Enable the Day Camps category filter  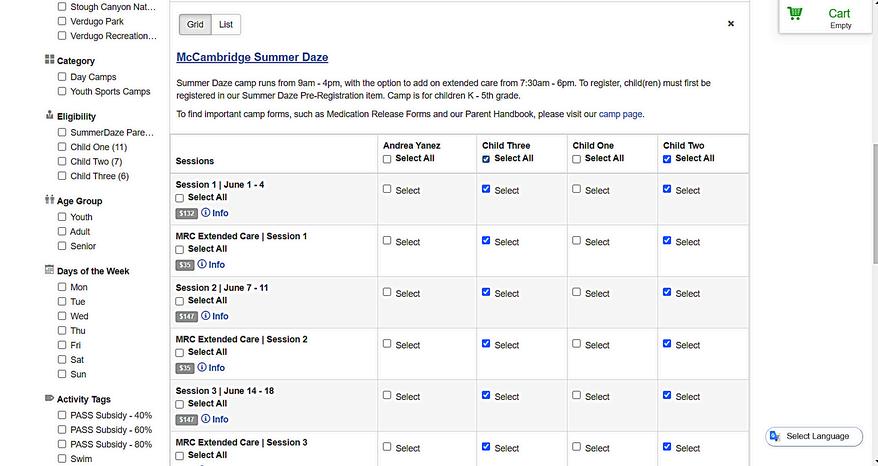(63, 77)
